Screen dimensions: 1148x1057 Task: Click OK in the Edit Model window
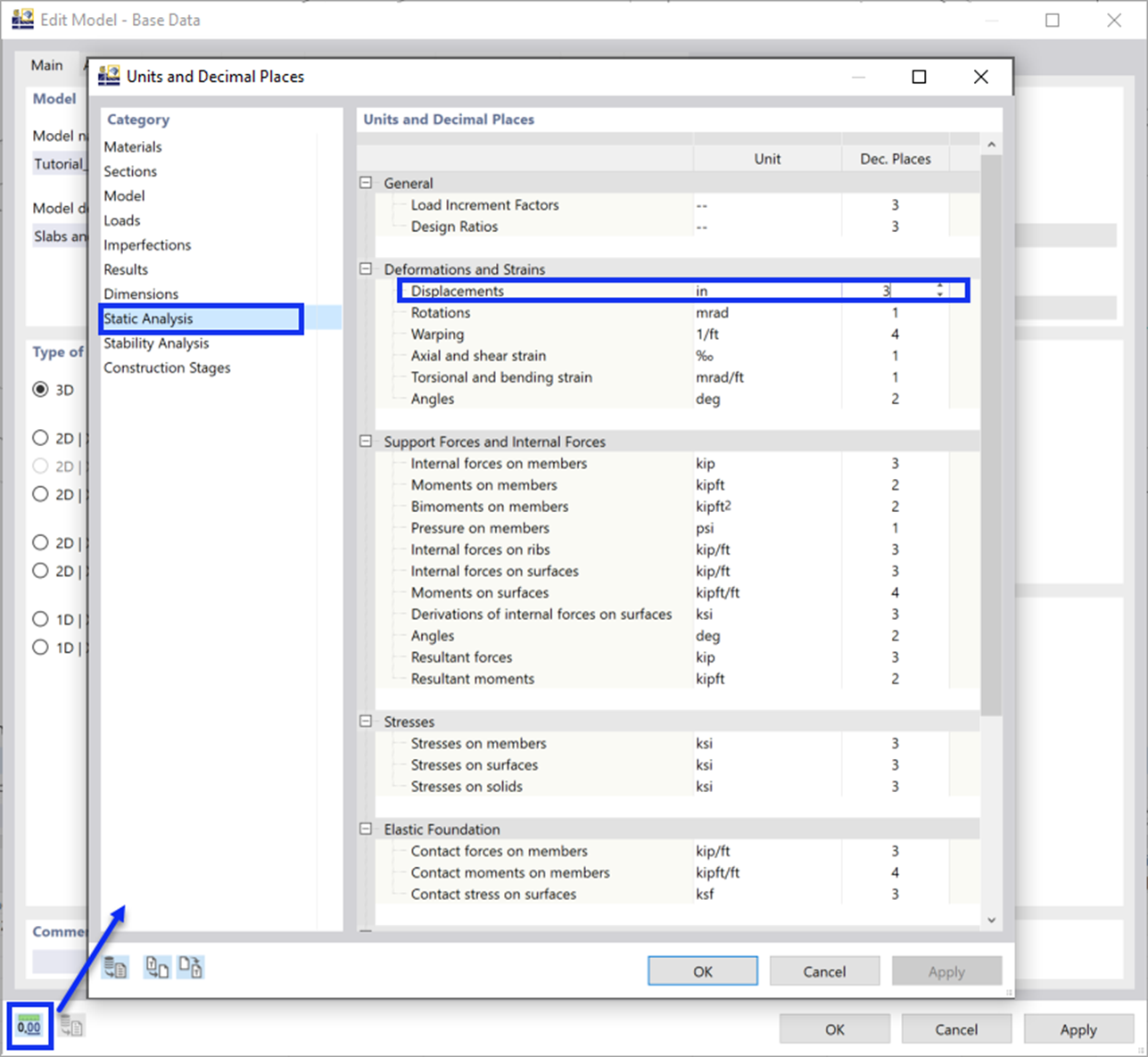point(835,1029)
